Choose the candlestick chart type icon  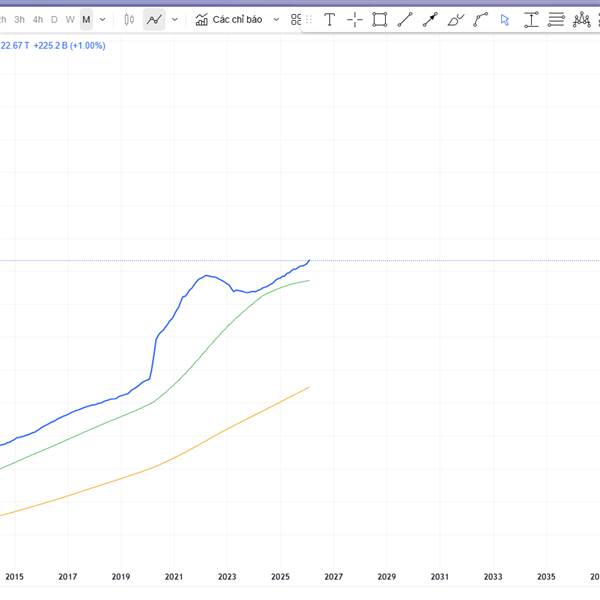coord(129,19)
